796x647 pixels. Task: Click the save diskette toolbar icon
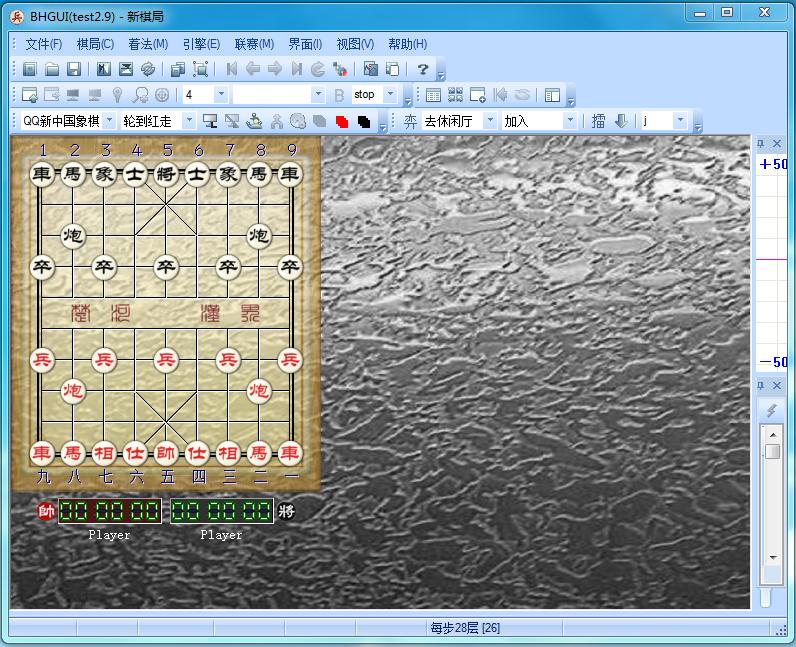pyautogui.click(x=74, y=69)
